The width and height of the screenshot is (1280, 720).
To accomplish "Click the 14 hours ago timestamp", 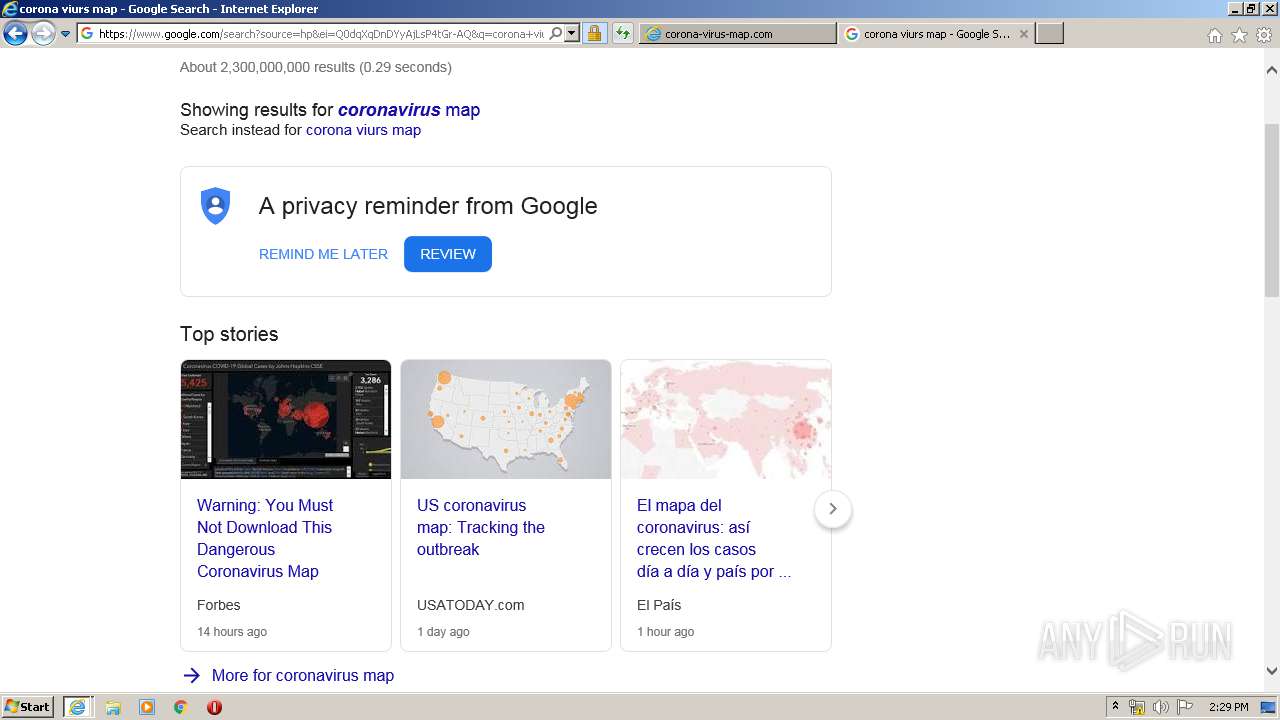I will click(x=232, y=632).
